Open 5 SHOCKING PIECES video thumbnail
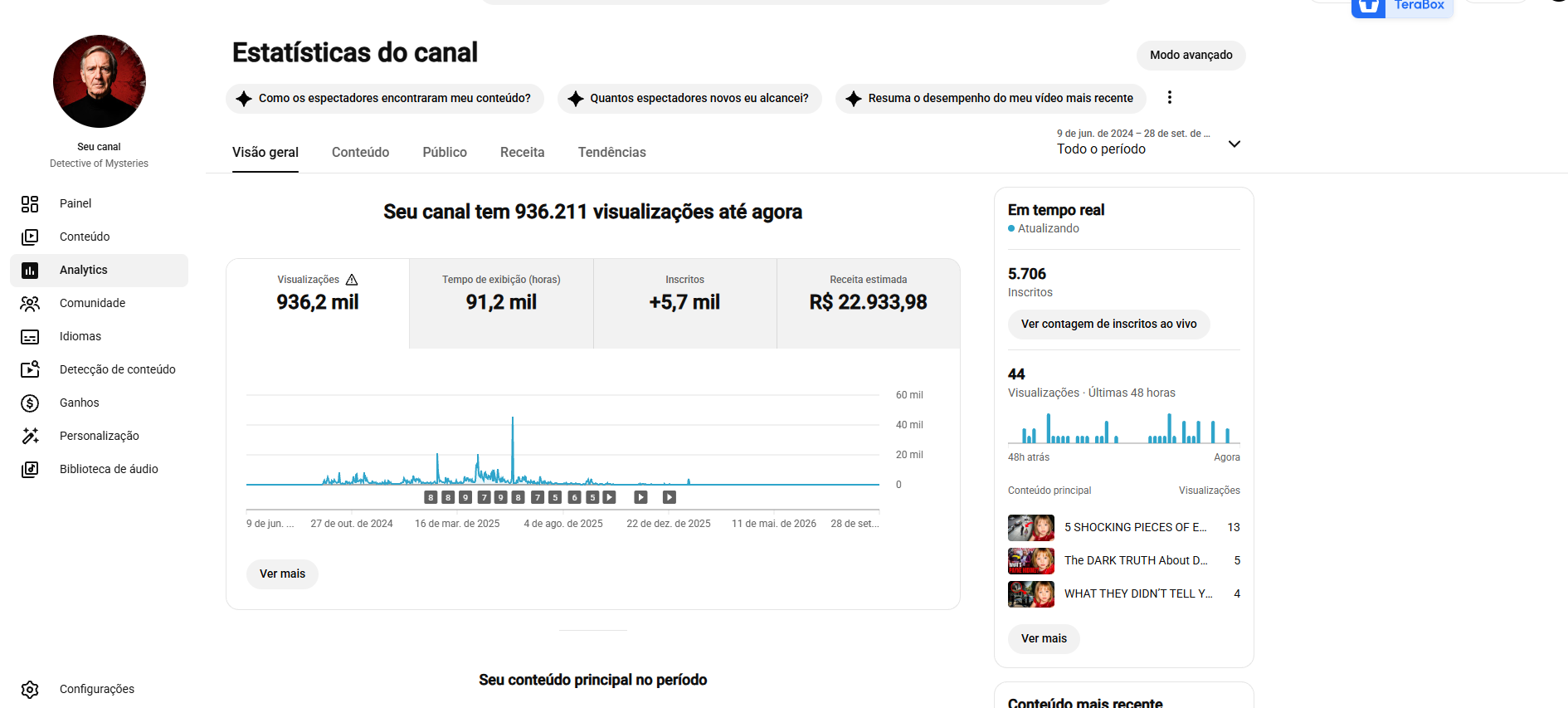 [x=1031, y=527]
